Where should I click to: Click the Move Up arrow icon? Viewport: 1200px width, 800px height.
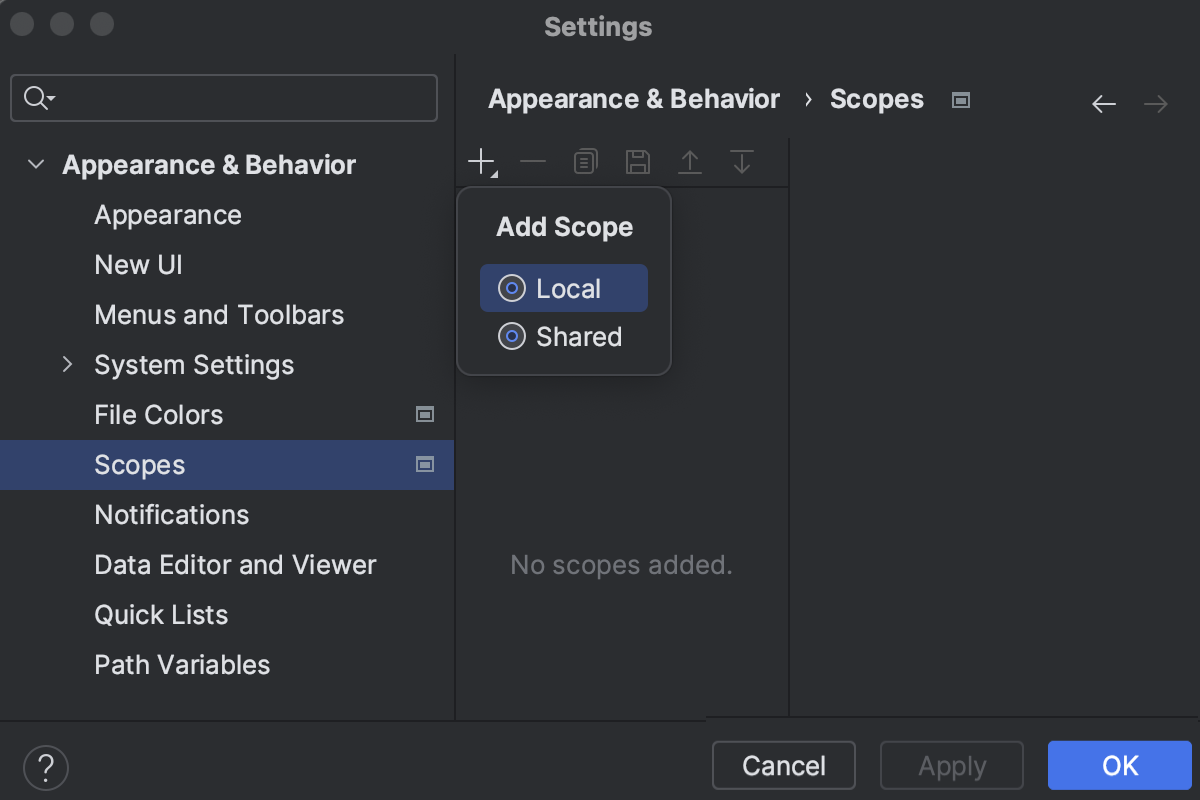click(x=690, y=160)
